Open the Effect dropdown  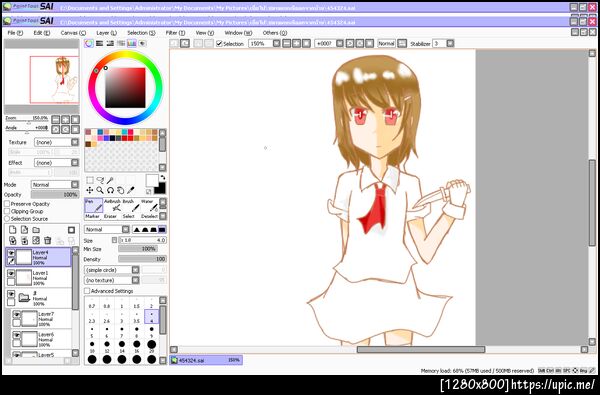click(56, 163)
